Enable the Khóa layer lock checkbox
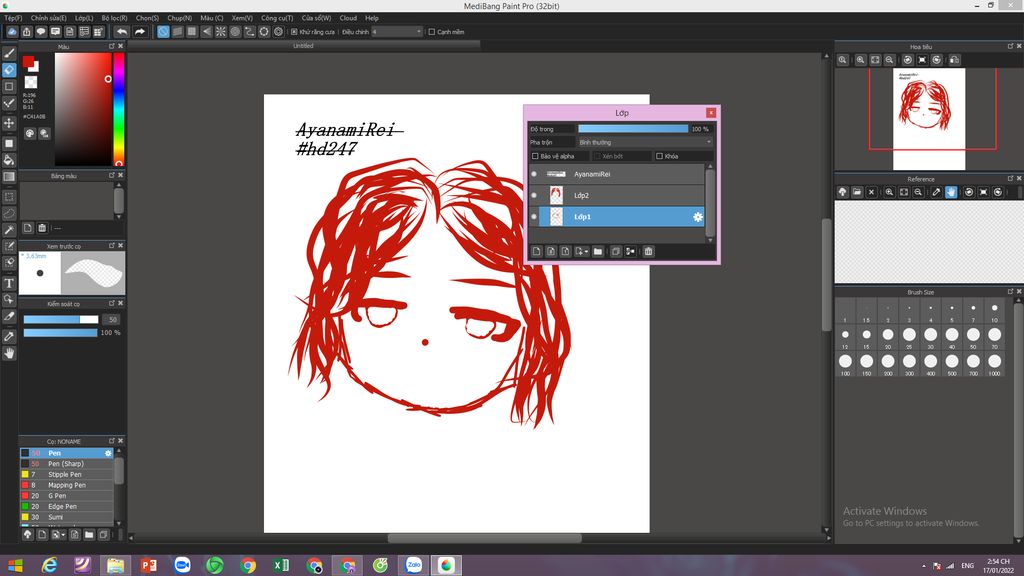This screenshot has height=576, width=1024. [660, 156]
